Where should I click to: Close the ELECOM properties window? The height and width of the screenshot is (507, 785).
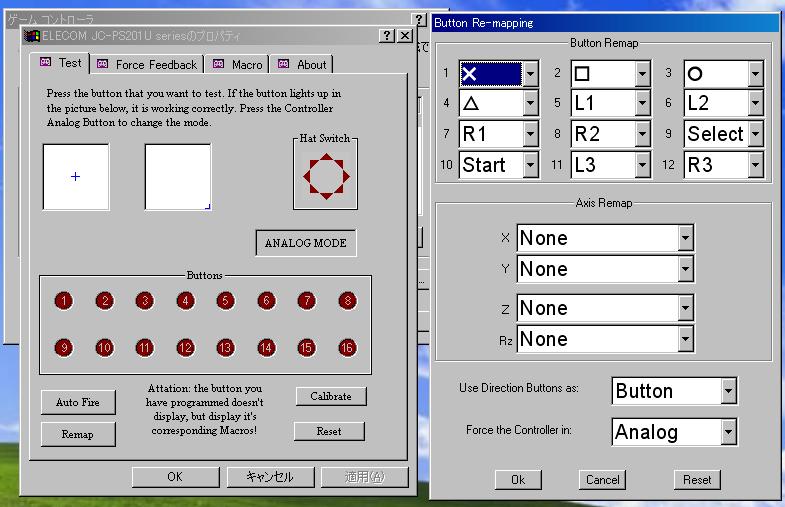click(405, 36)
